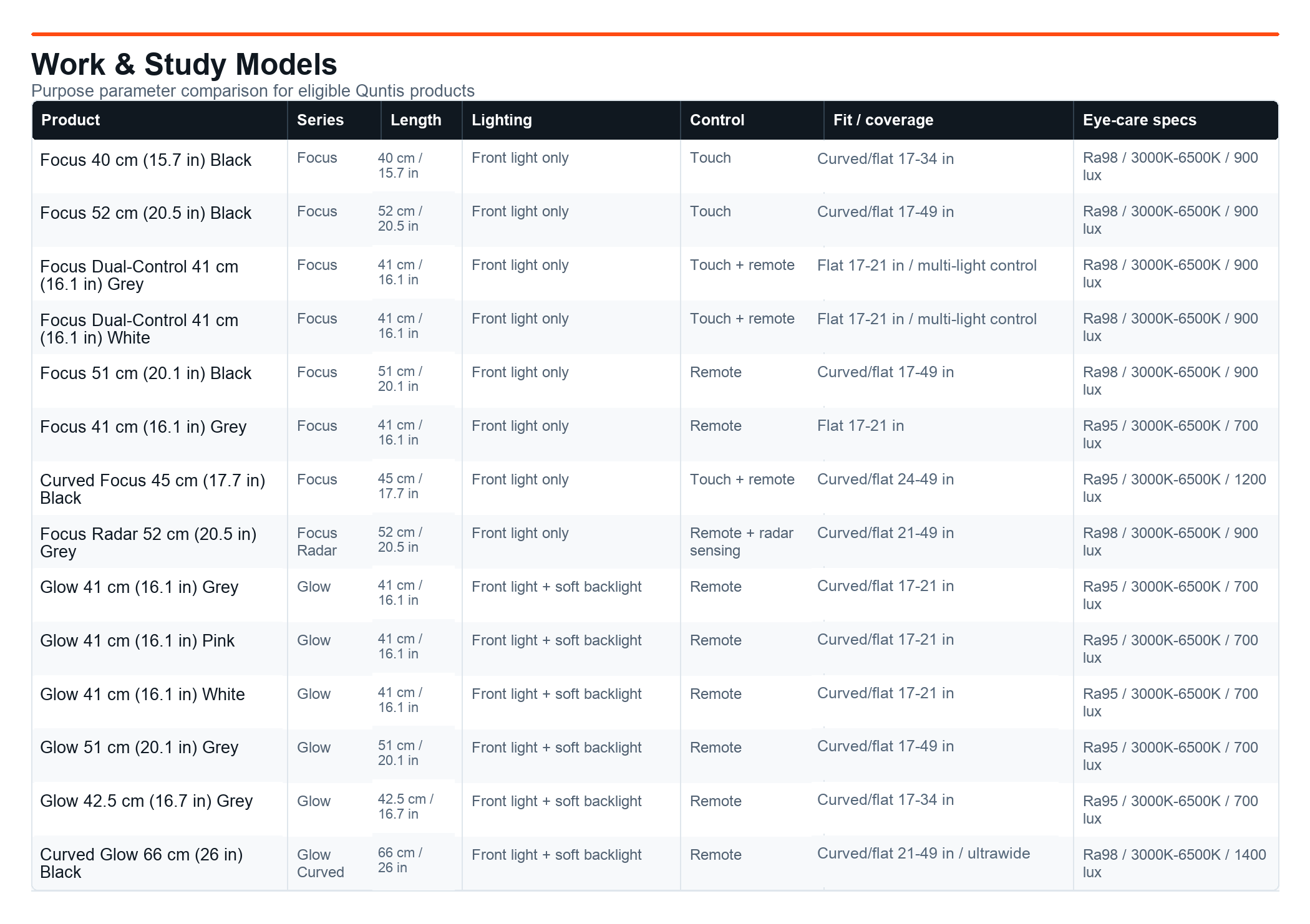Click eye-care specs in Focus 40 cm row

point(1171,166)
